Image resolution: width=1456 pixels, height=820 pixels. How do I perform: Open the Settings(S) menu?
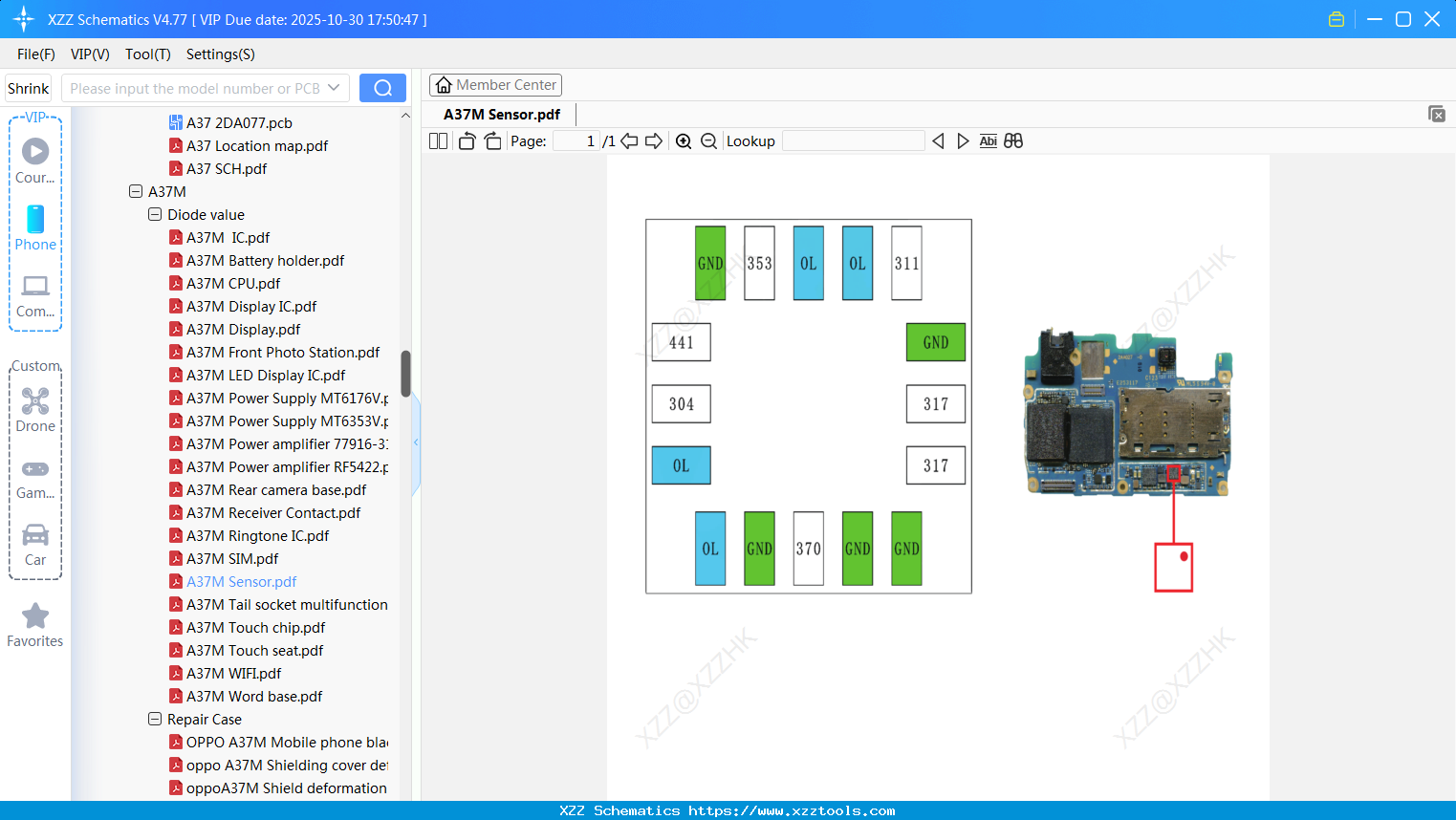221,54
